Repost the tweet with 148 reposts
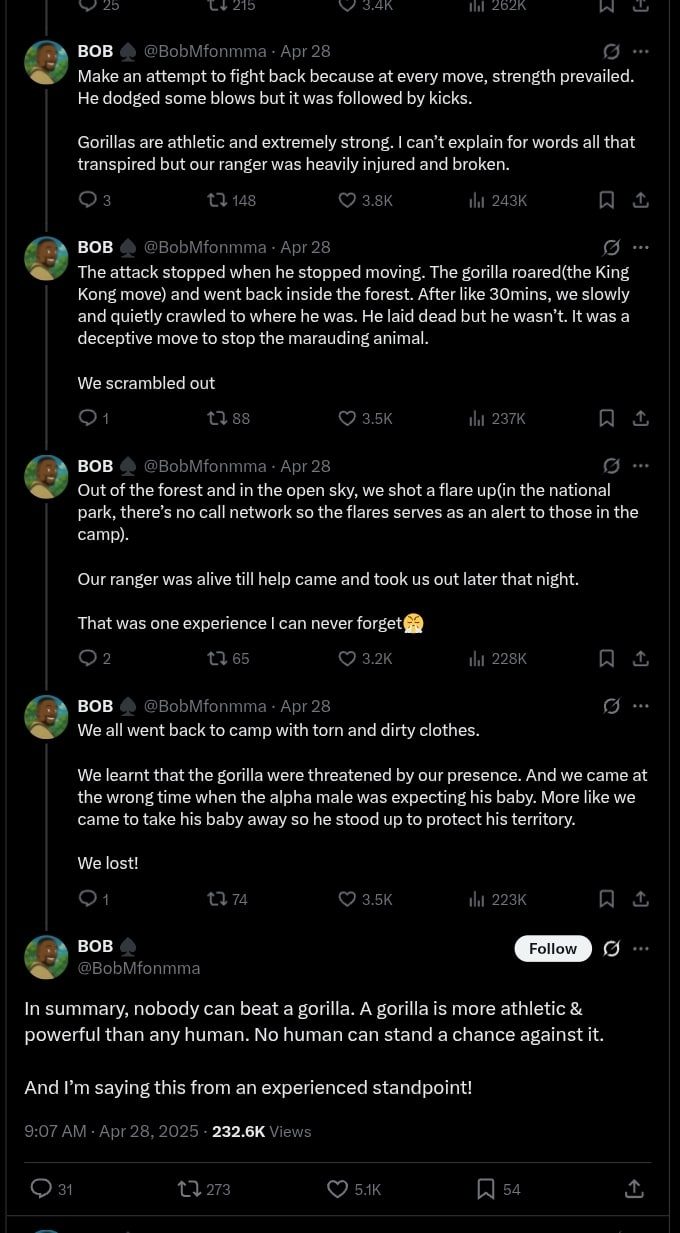Image resolution: width=680 pixels, height=1233 pixels. 216,200
